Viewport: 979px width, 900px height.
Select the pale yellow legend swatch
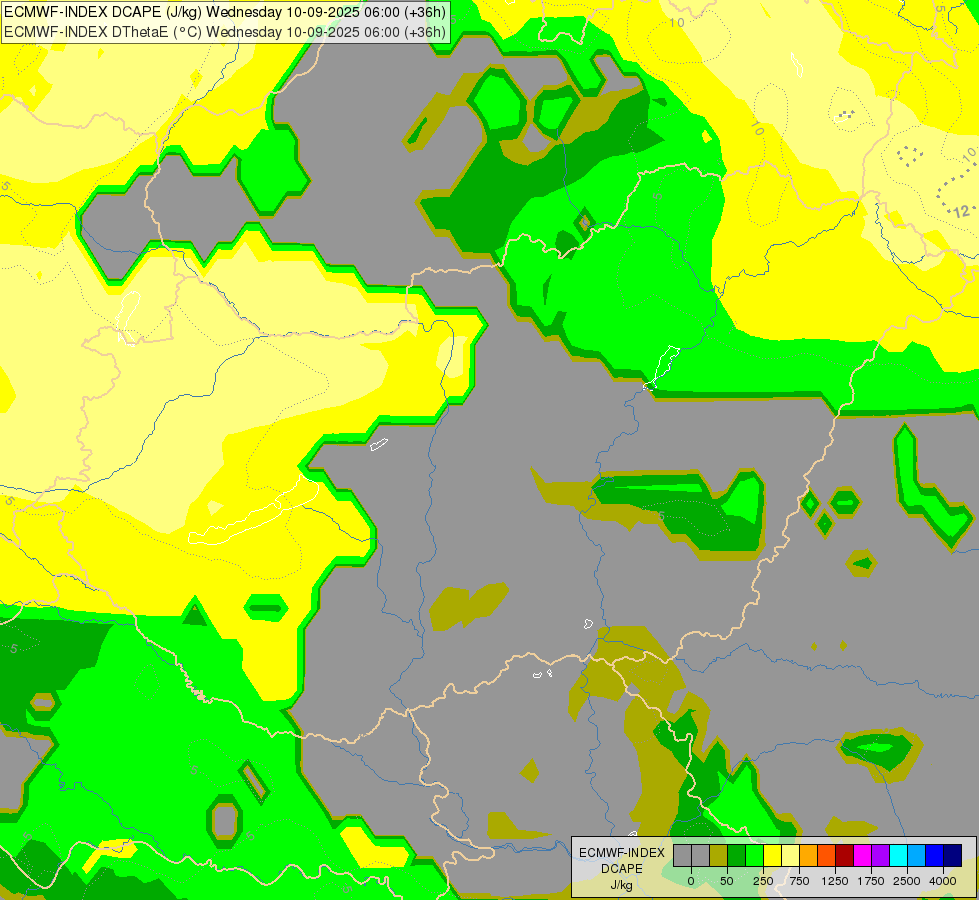pos(790,855)
